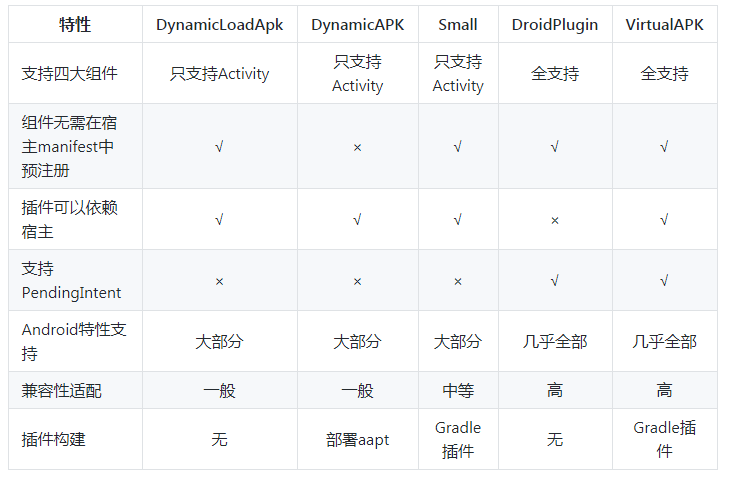Screen dimensions: 736x482
Task: Click the √ in 插件可以依赖宿主 row under Small
Action: coord(458,220)
